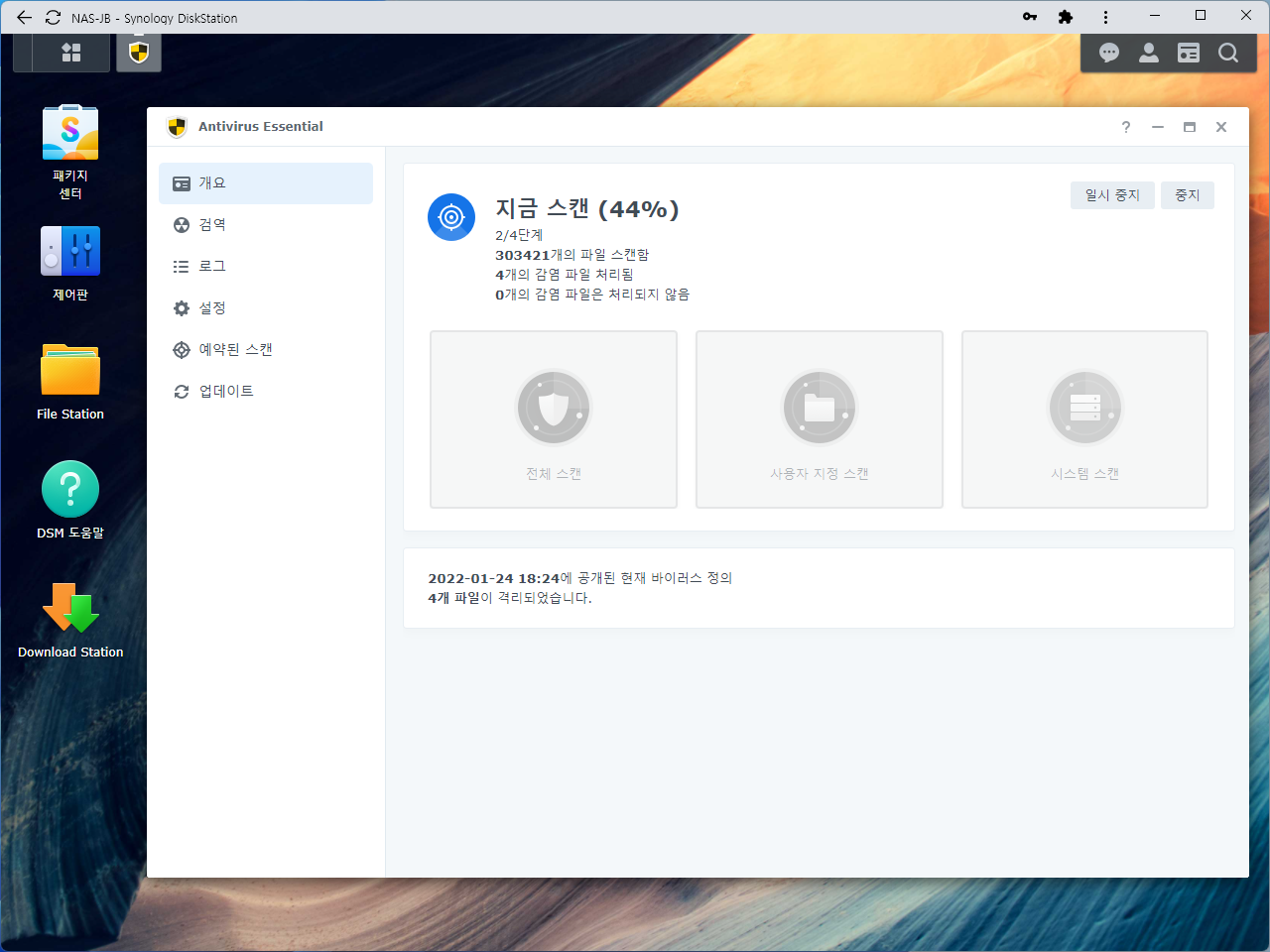The height and width of the screenshot is (952, 1270).
Task: Open the 업데이트 section
Action: pos(266,392)
